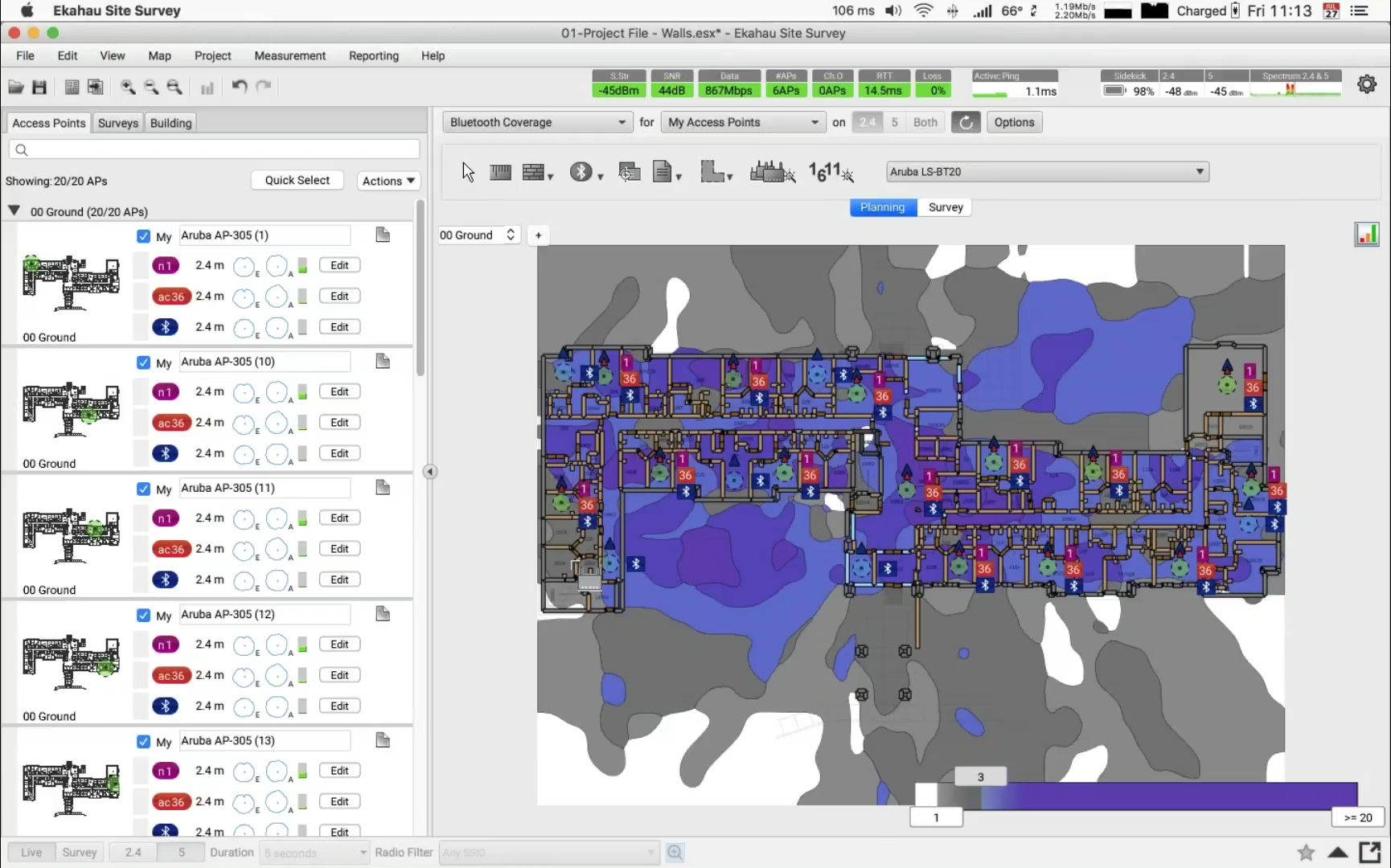The width and height of the screenshot is (1391, 868).
Task: Click the zoom out magnifier icon
Action: pyautogui.click(x=150, y=87)
